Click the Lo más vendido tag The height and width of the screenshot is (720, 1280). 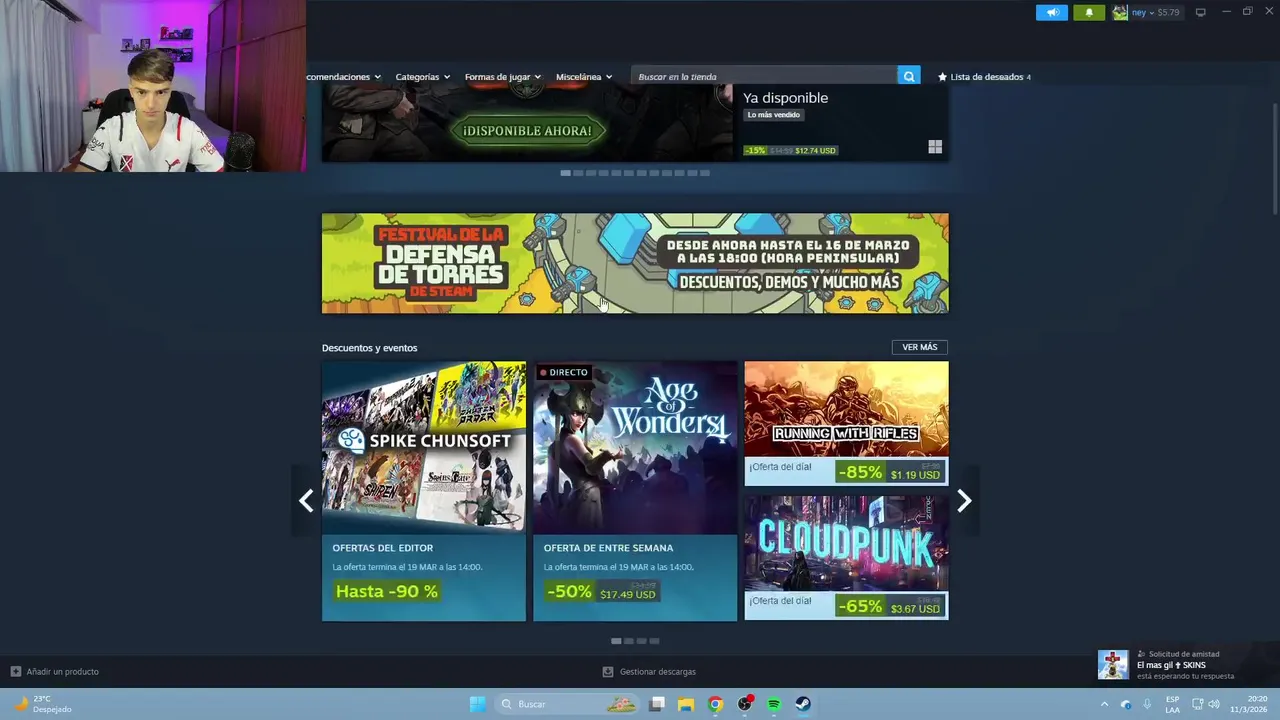click(x=774, y=115)
